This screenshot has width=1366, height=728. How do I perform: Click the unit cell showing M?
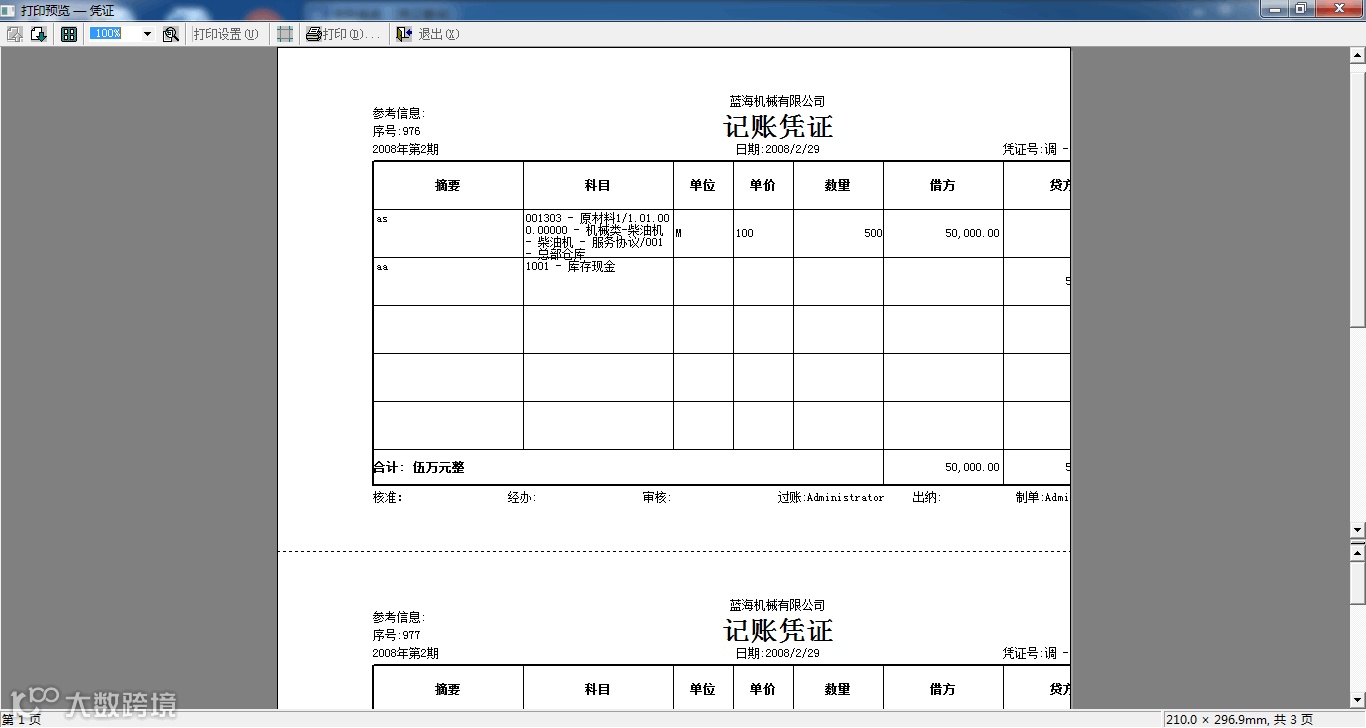(x=703, y=233)
